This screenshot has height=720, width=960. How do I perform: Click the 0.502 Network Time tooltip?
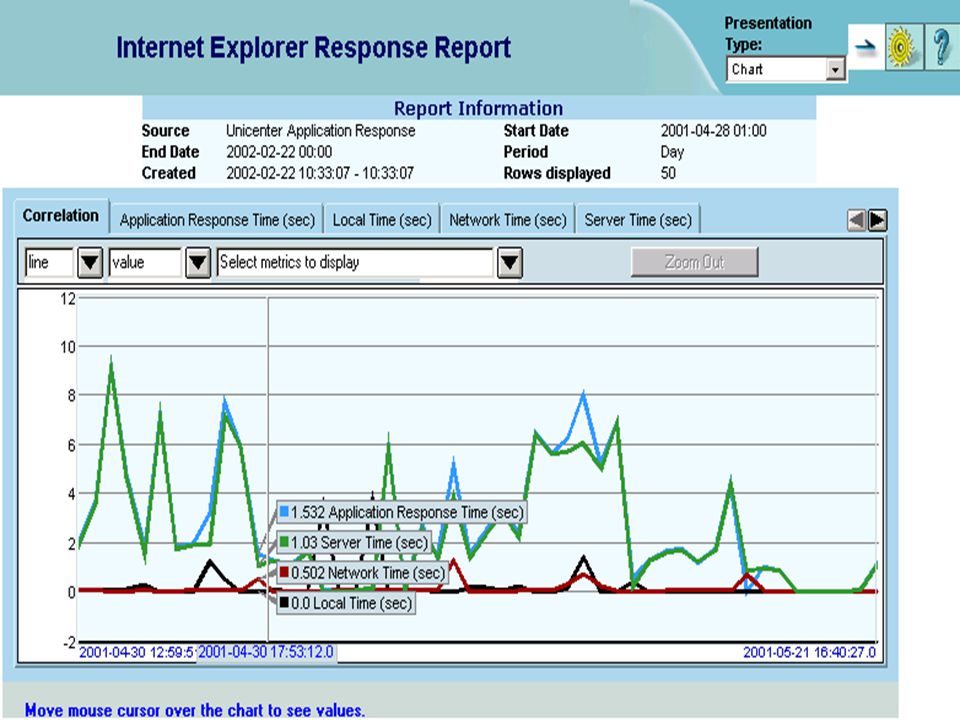click(362, 573)
